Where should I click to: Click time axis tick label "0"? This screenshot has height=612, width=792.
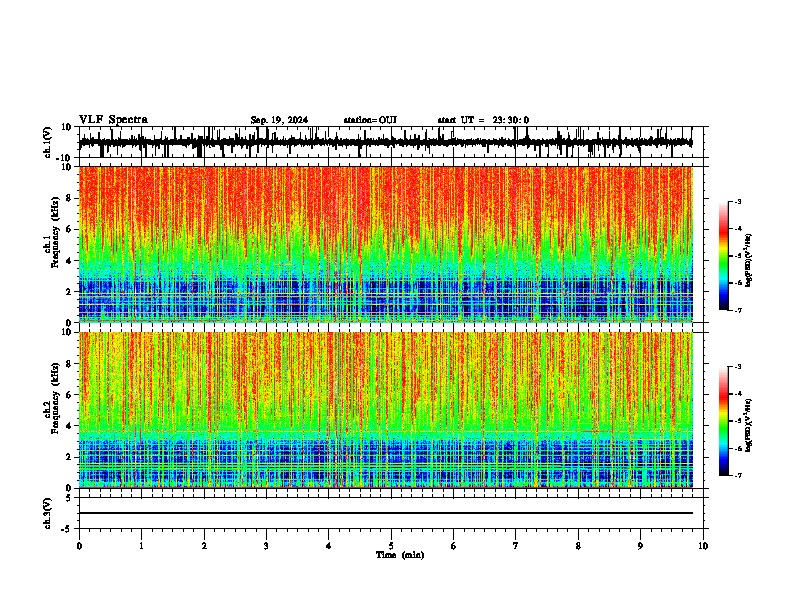click(x=79, y=546)
